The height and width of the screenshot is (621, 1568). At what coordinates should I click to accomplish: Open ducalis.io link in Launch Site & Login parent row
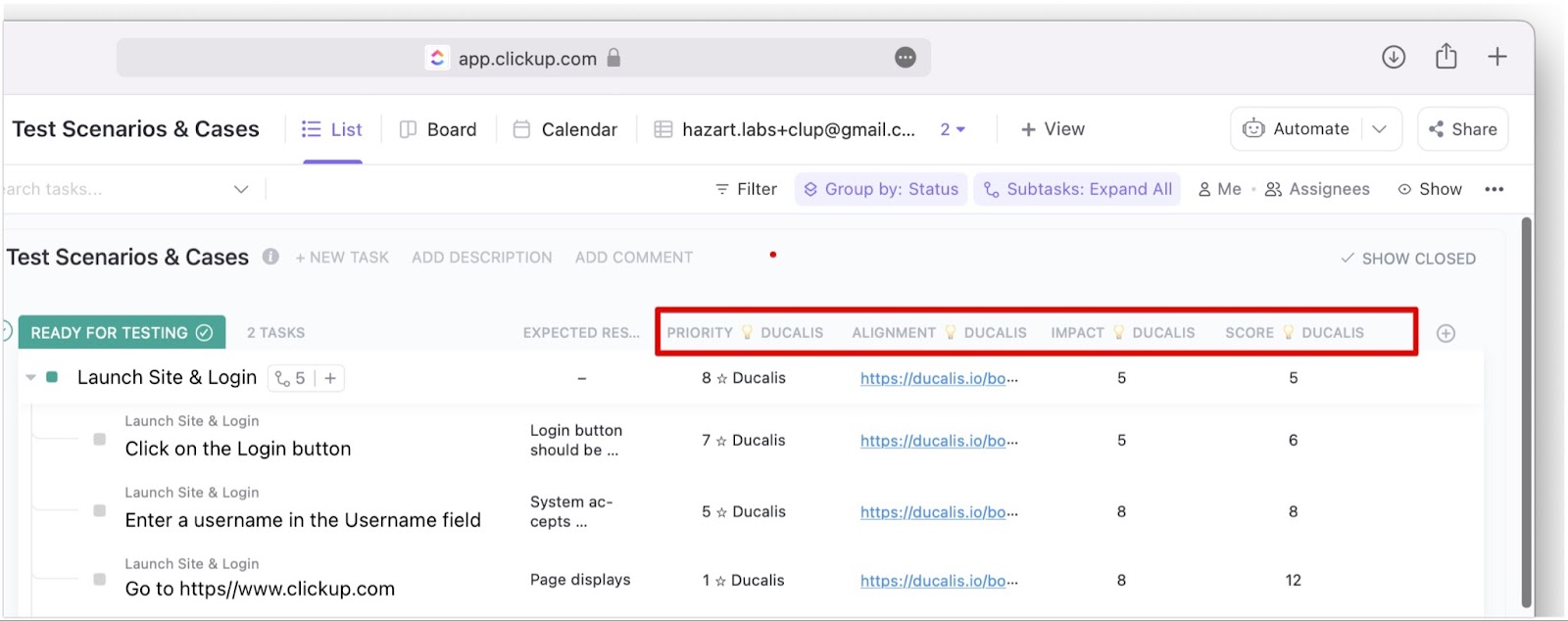pos(939,378)
